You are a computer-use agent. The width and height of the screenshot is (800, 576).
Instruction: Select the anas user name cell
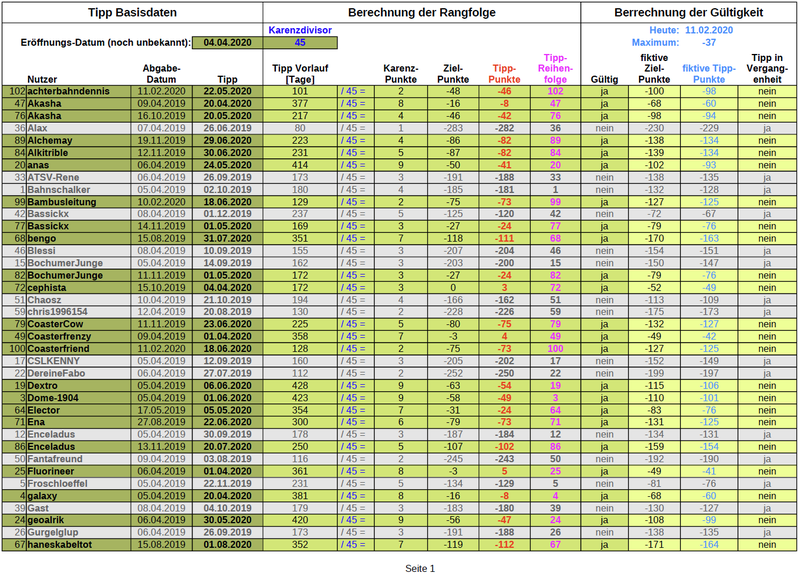(x=79, y=165)
